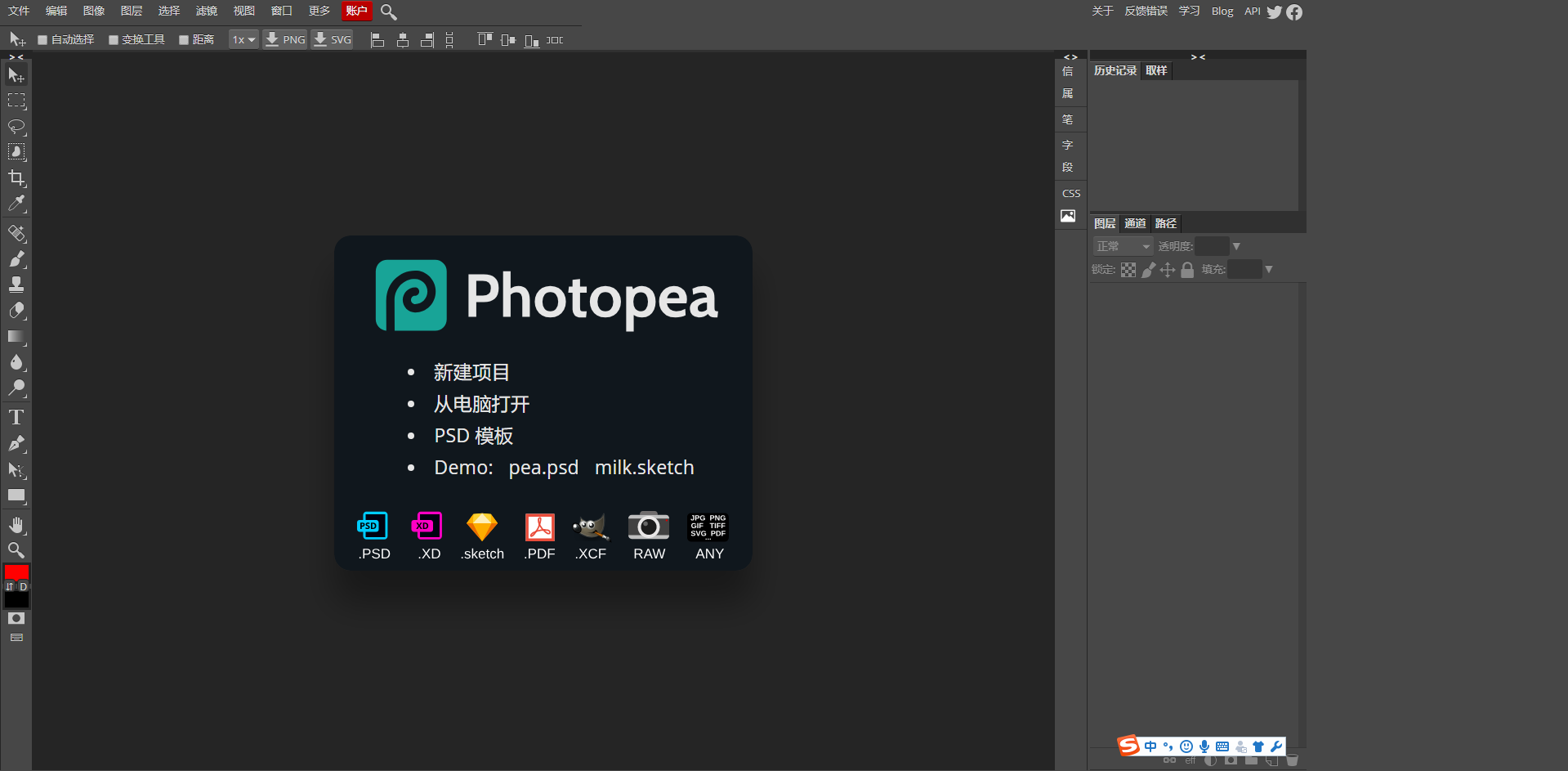The width and height of the screenshot is (1568, 771).
Task: Select the Dodge tool
Action: coord(16,388)
